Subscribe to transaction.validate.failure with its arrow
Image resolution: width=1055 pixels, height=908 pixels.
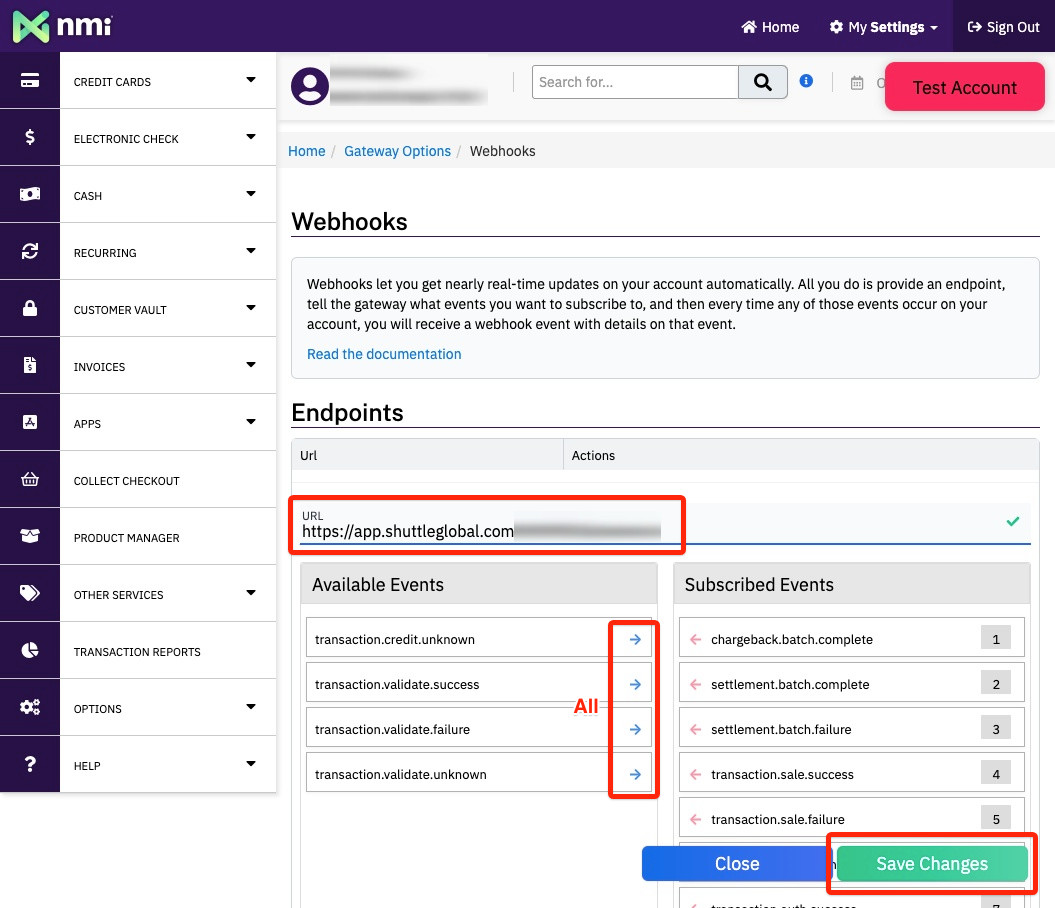pyautogui.click(x=634, y=730)
